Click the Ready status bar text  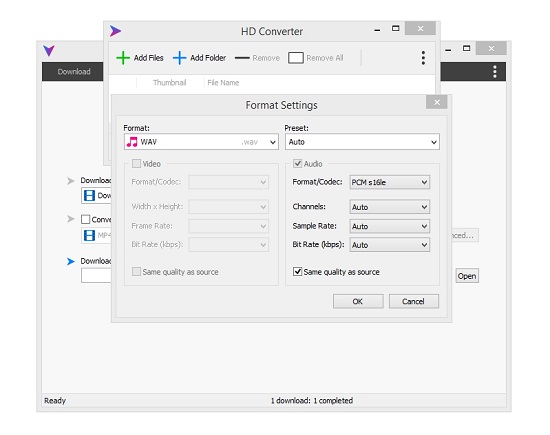[x=55, y=401]
